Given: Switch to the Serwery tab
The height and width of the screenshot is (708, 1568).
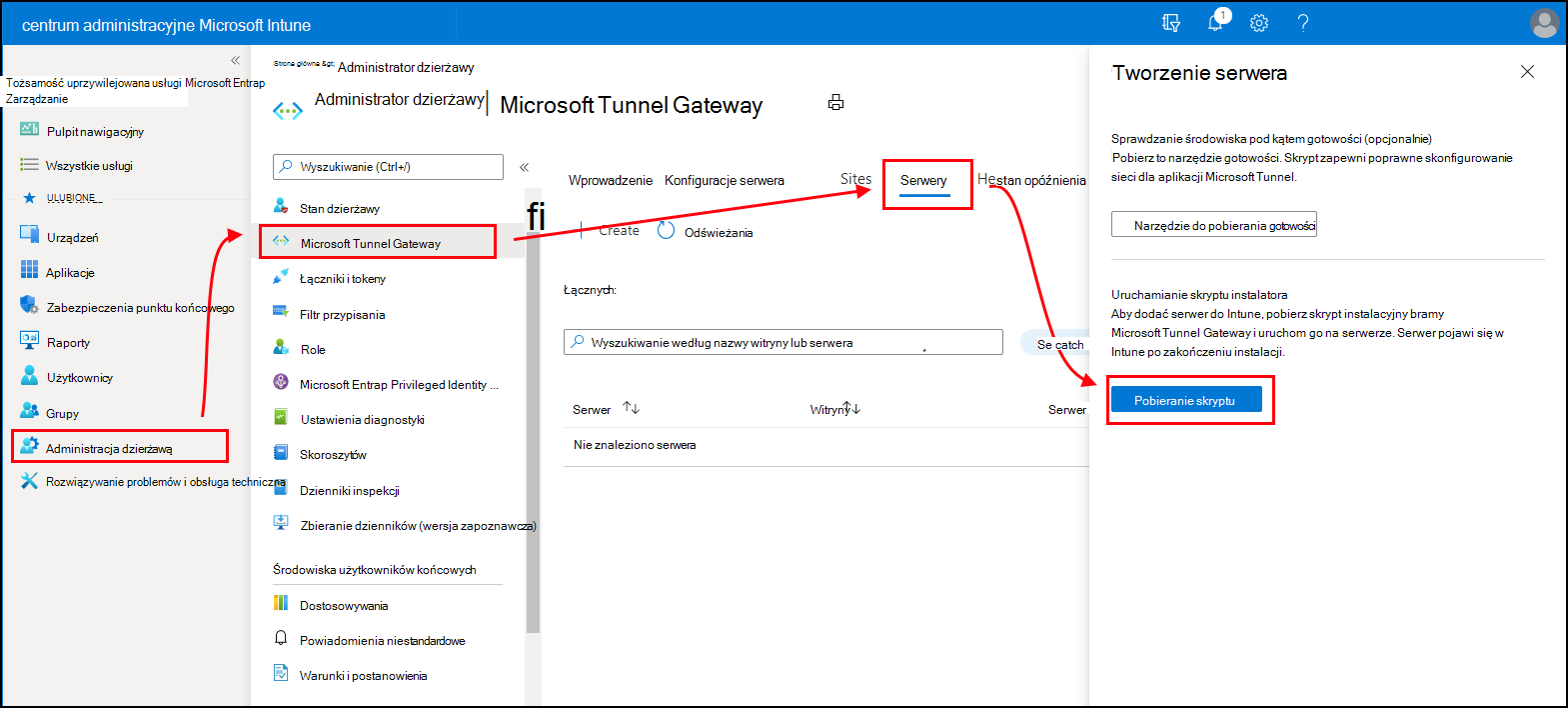Looking at the screenshot, I should click(x=923, y=180).
